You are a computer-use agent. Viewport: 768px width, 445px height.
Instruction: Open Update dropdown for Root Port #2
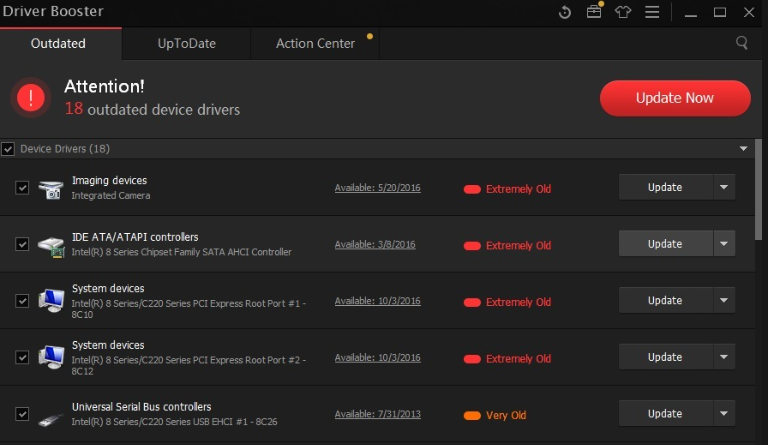[x=724, y=357]
